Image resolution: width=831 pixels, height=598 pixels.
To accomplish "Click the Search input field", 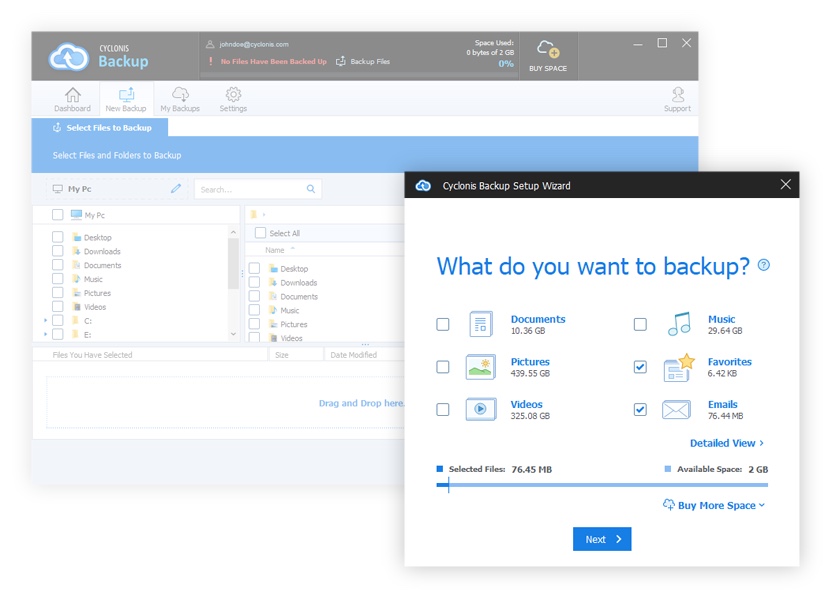I will point(250,189).
